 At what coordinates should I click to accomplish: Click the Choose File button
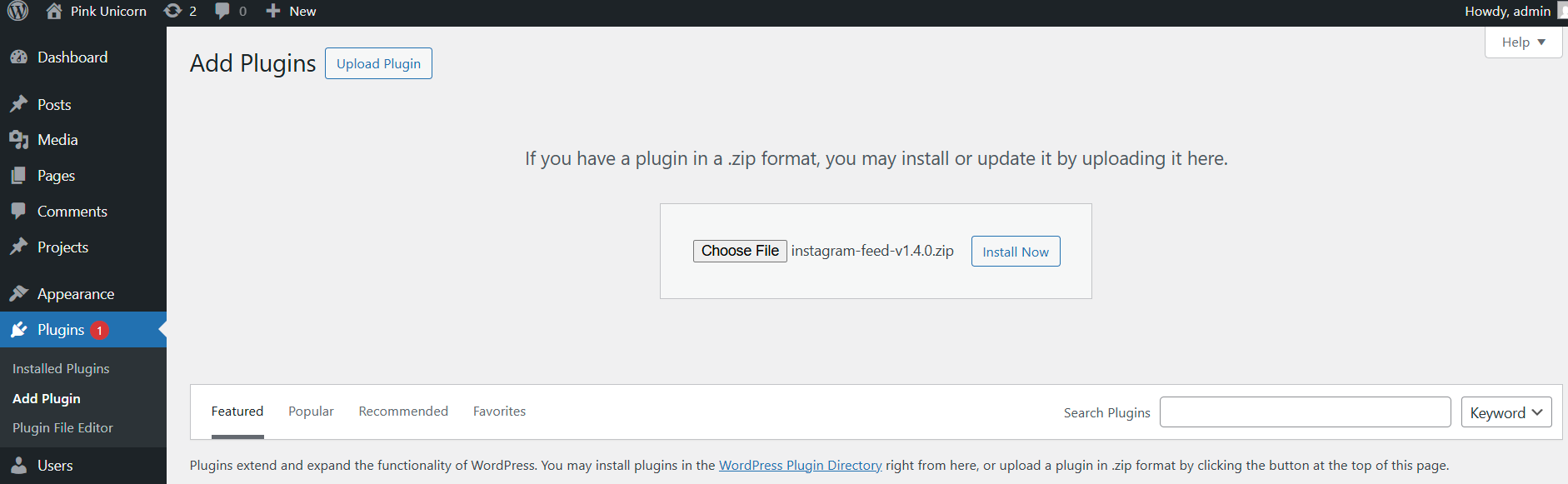point(740,251)
